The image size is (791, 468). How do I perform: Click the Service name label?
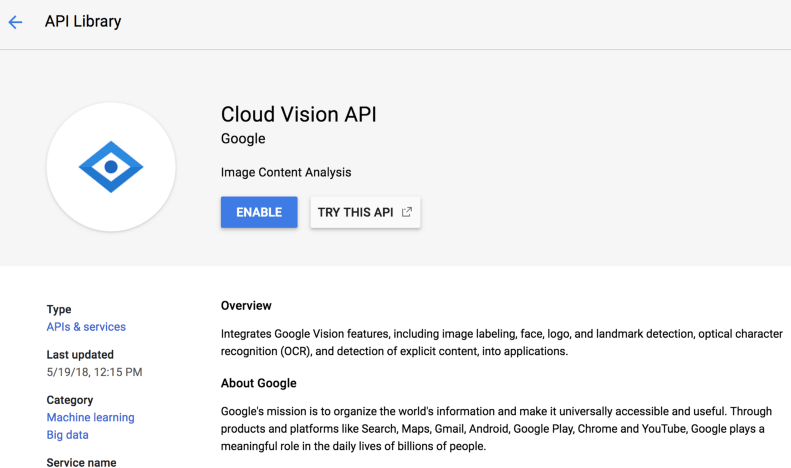click(x=81, y=462)
